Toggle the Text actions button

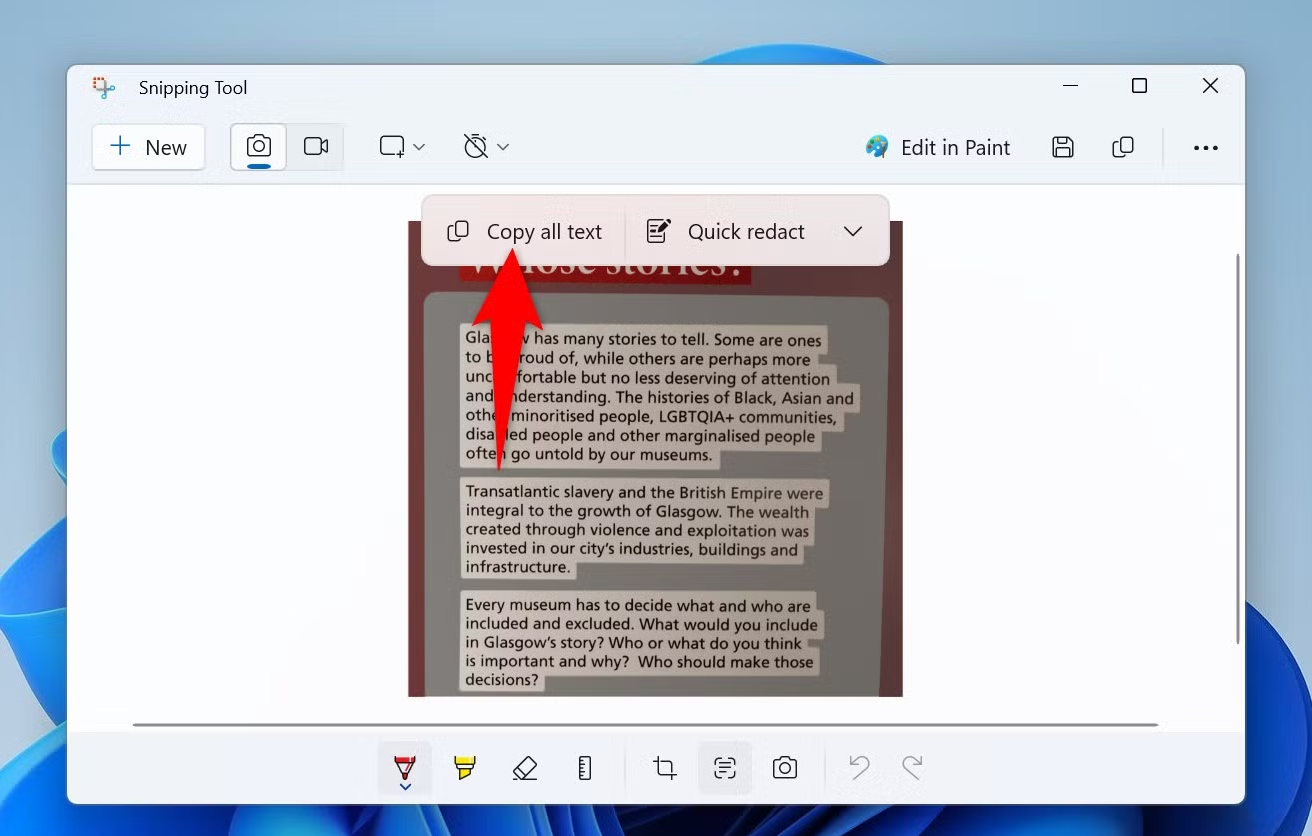tap(725, 767)
